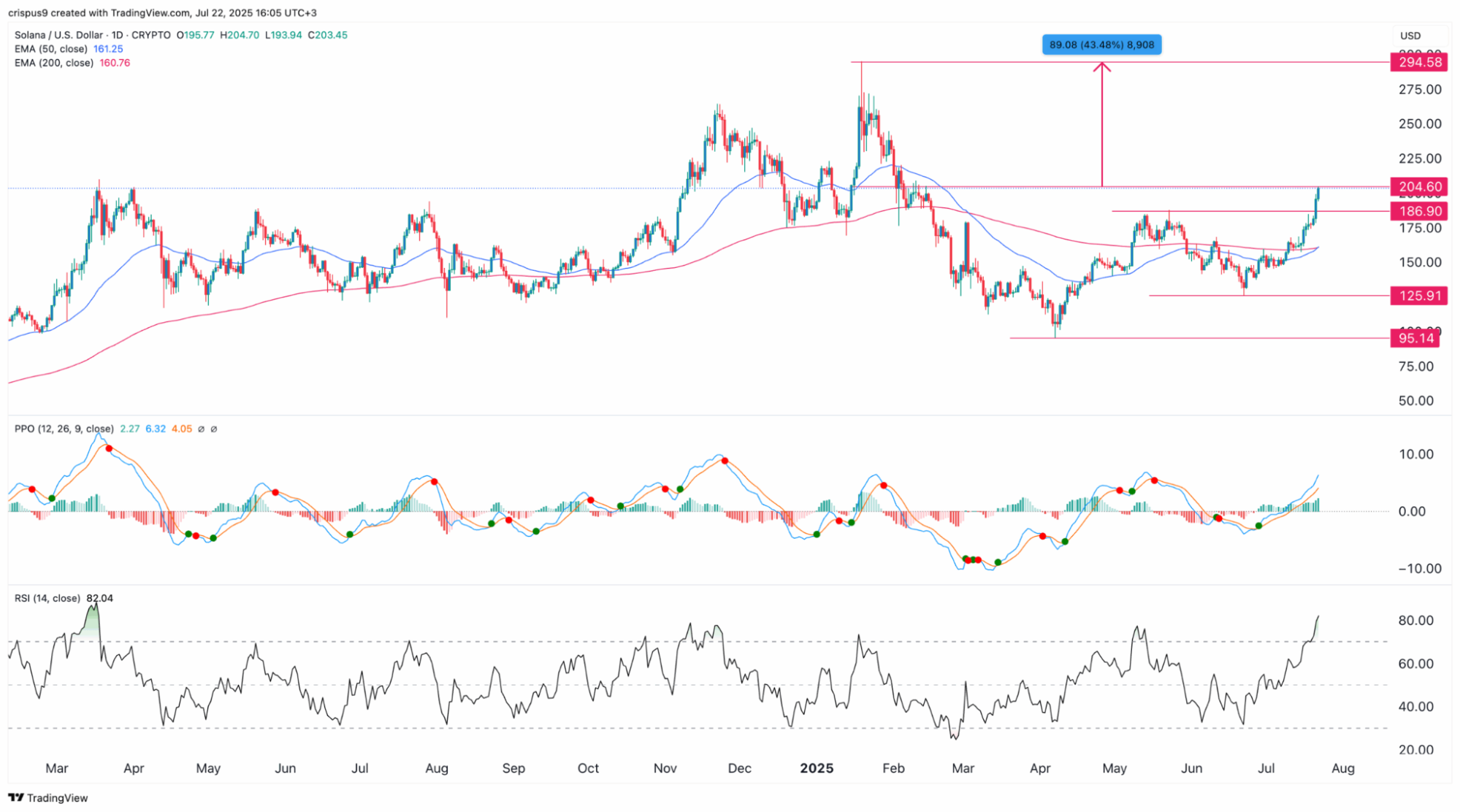The image size is (1460, 812).
Task: Click the 125.91 support level price tag
Action: [x=1420, y=296]
